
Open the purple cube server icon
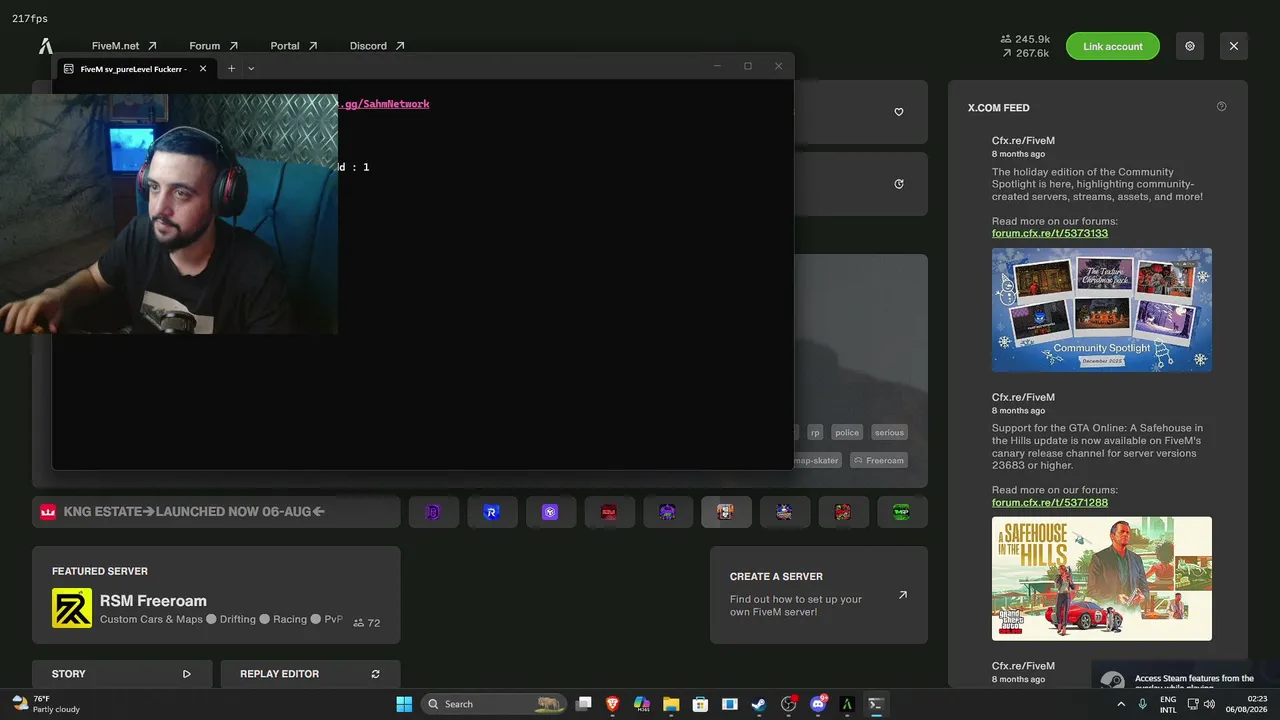tap(550, 512)
